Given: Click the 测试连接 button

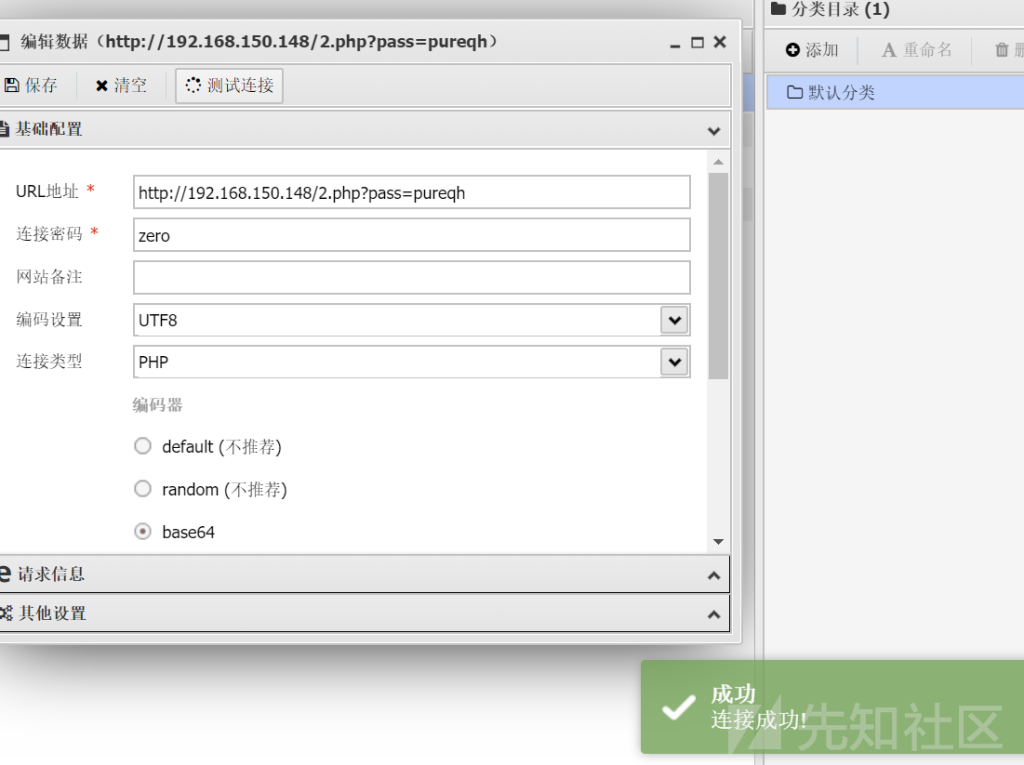Looking at the screenshot, I should point(228,85).
